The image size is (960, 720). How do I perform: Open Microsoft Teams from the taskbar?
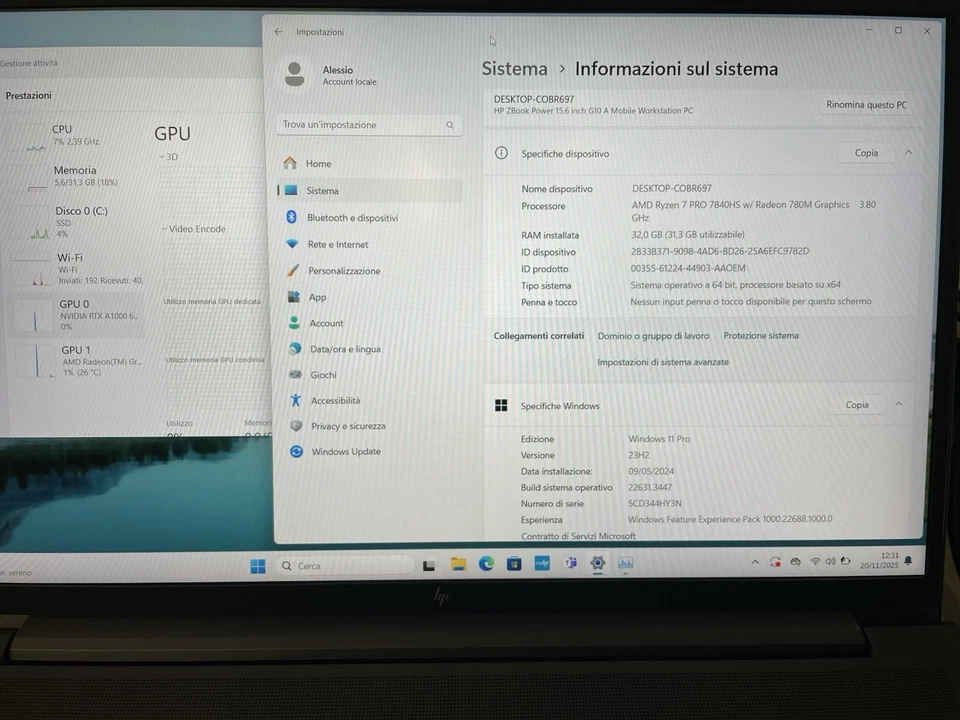(570, 564)
